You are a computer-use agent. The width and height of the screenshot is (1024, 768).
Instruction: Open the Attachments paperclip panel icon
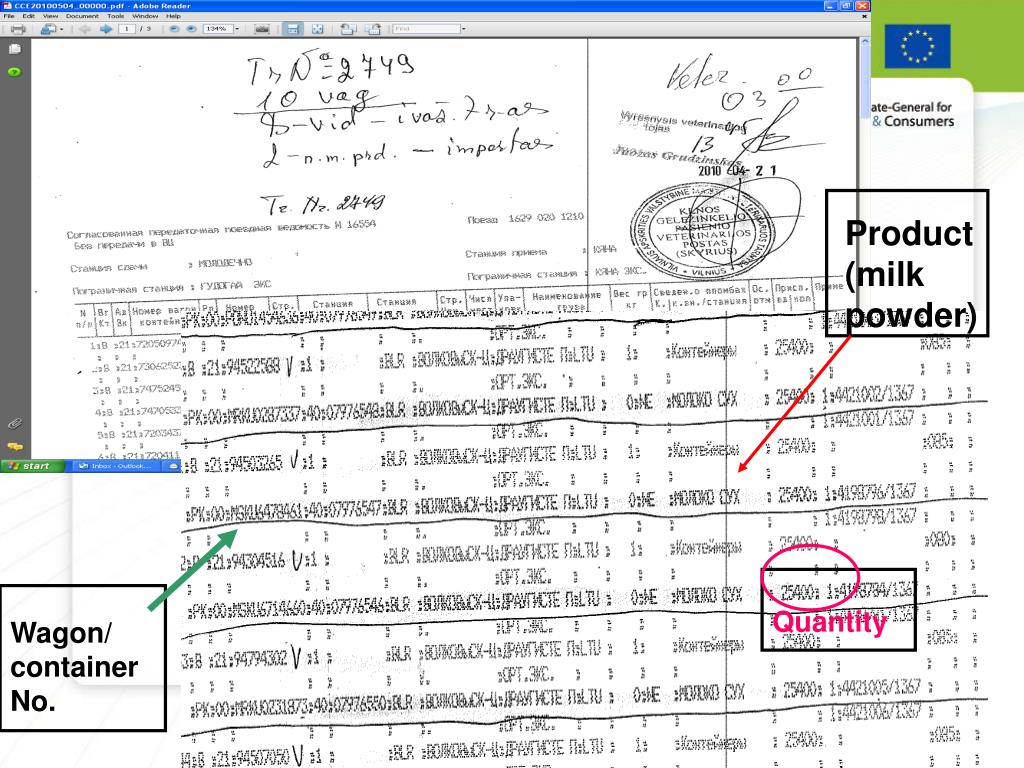click(x=14, y=424)
